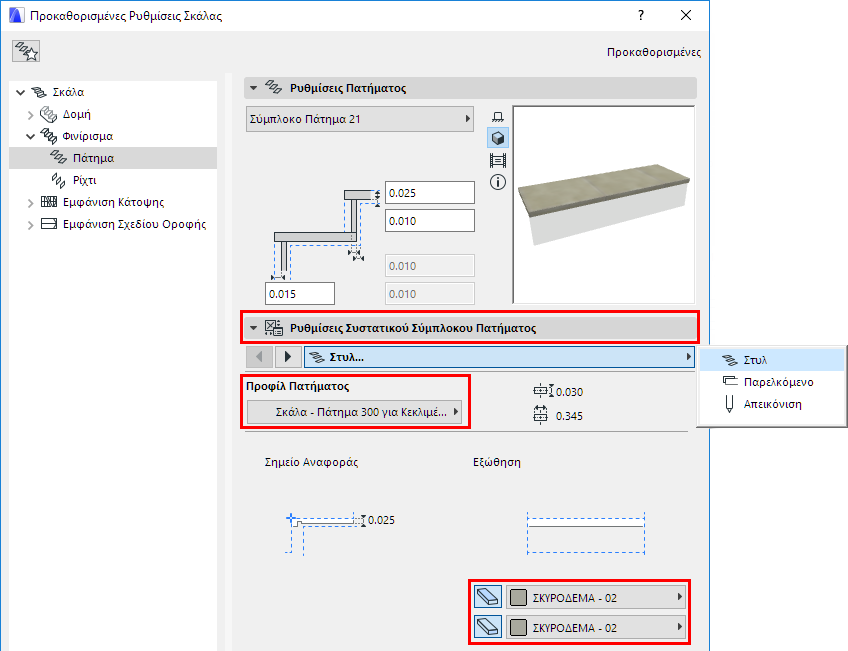Open second ΣΚΥΡΟΔΕΜΑ - 02 material dropdown

coord(595,627)
